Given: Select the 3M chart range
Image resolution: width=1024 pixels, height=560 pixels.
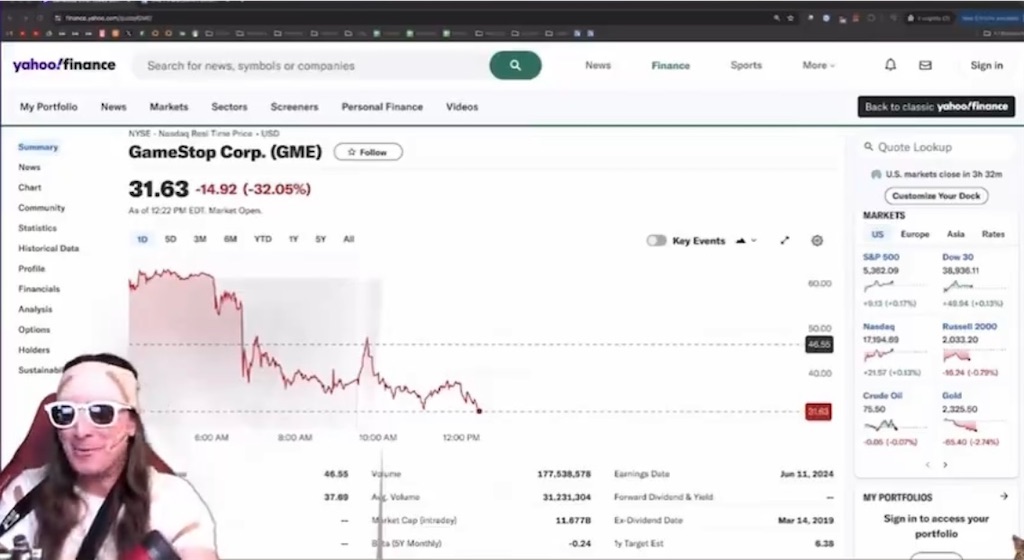Looking at the screenshot, I should click(200, 240).
